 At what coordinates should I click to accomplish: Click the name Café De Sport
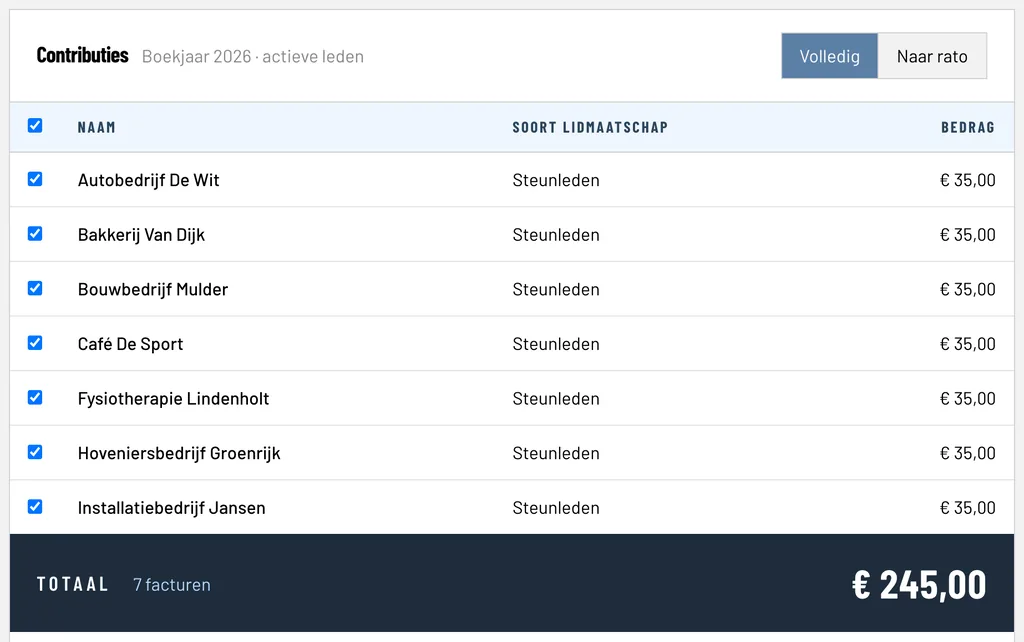coord(131,344)
